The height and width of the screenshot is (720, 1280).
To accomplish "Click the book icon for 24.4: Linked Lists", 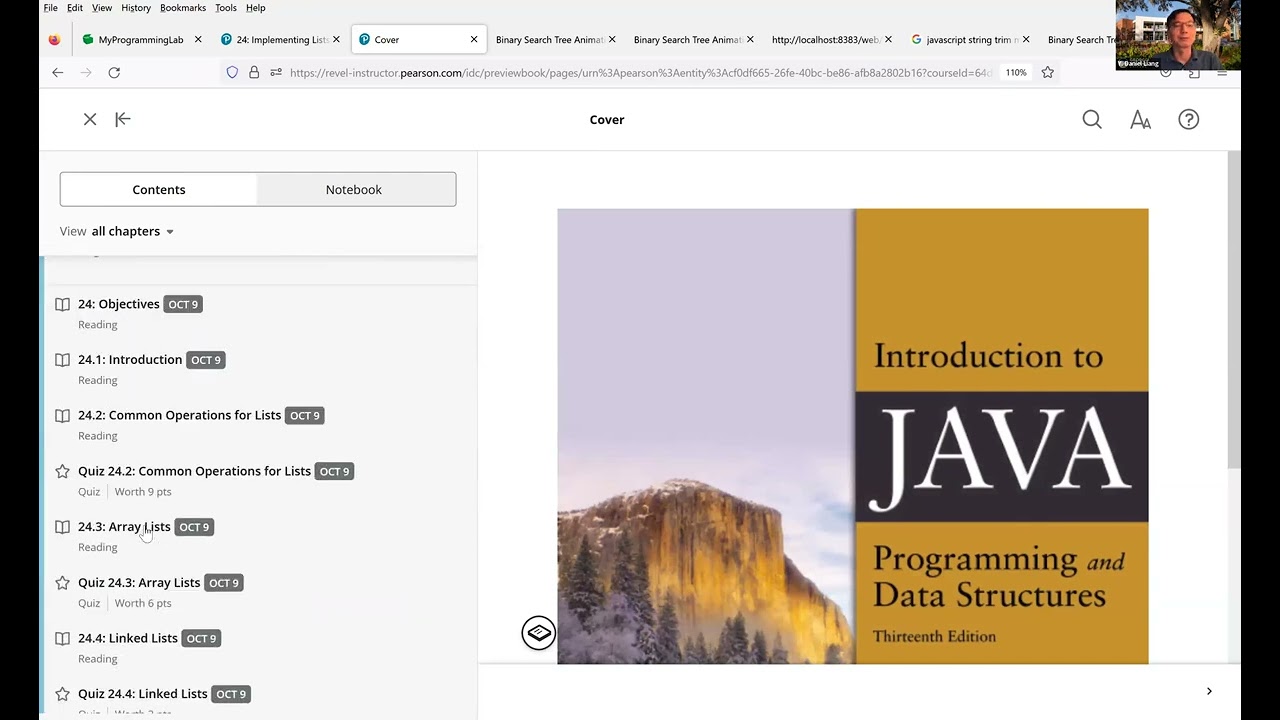I will 62,638.
